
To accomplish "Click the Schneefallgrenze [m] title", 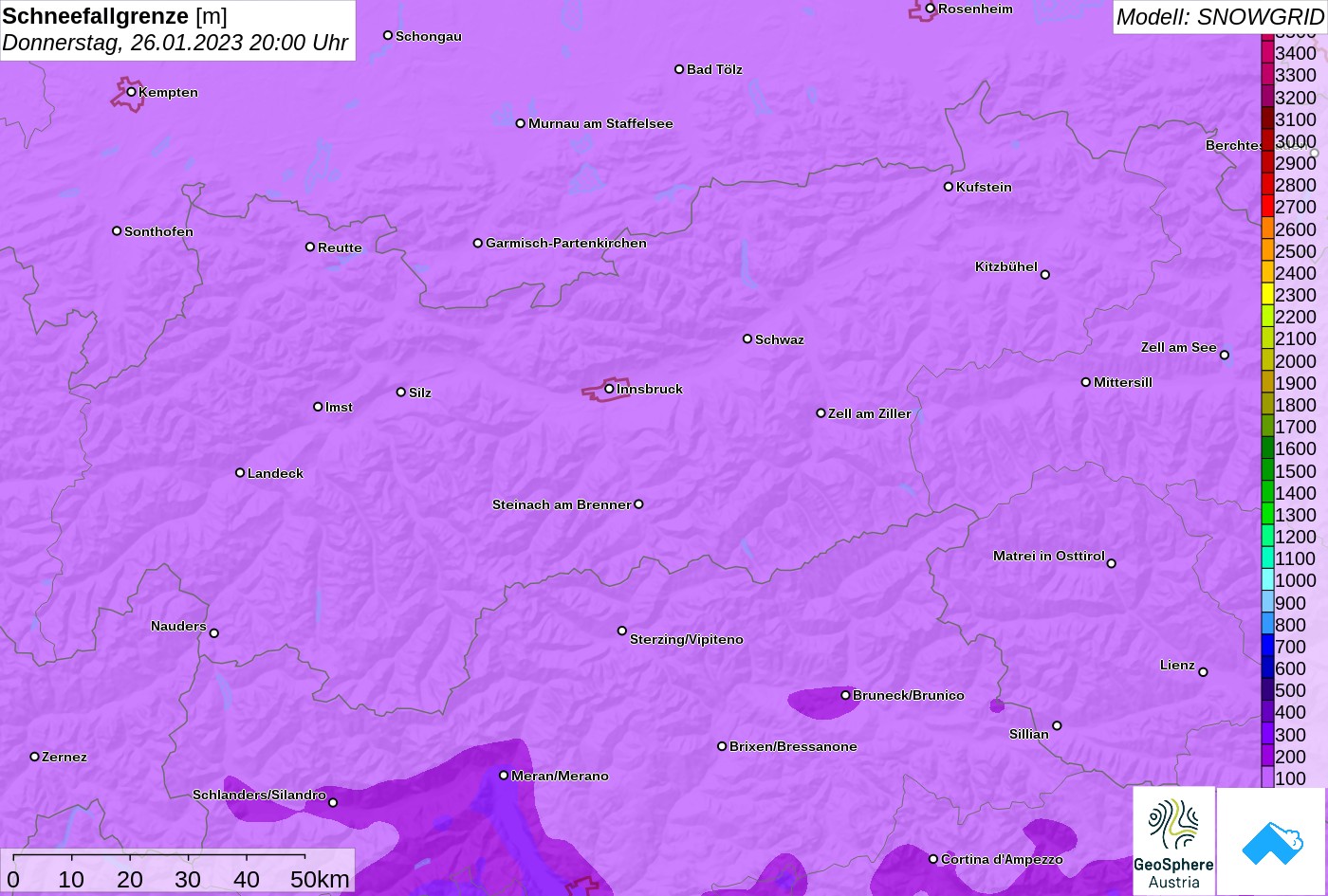I will 115,16.
